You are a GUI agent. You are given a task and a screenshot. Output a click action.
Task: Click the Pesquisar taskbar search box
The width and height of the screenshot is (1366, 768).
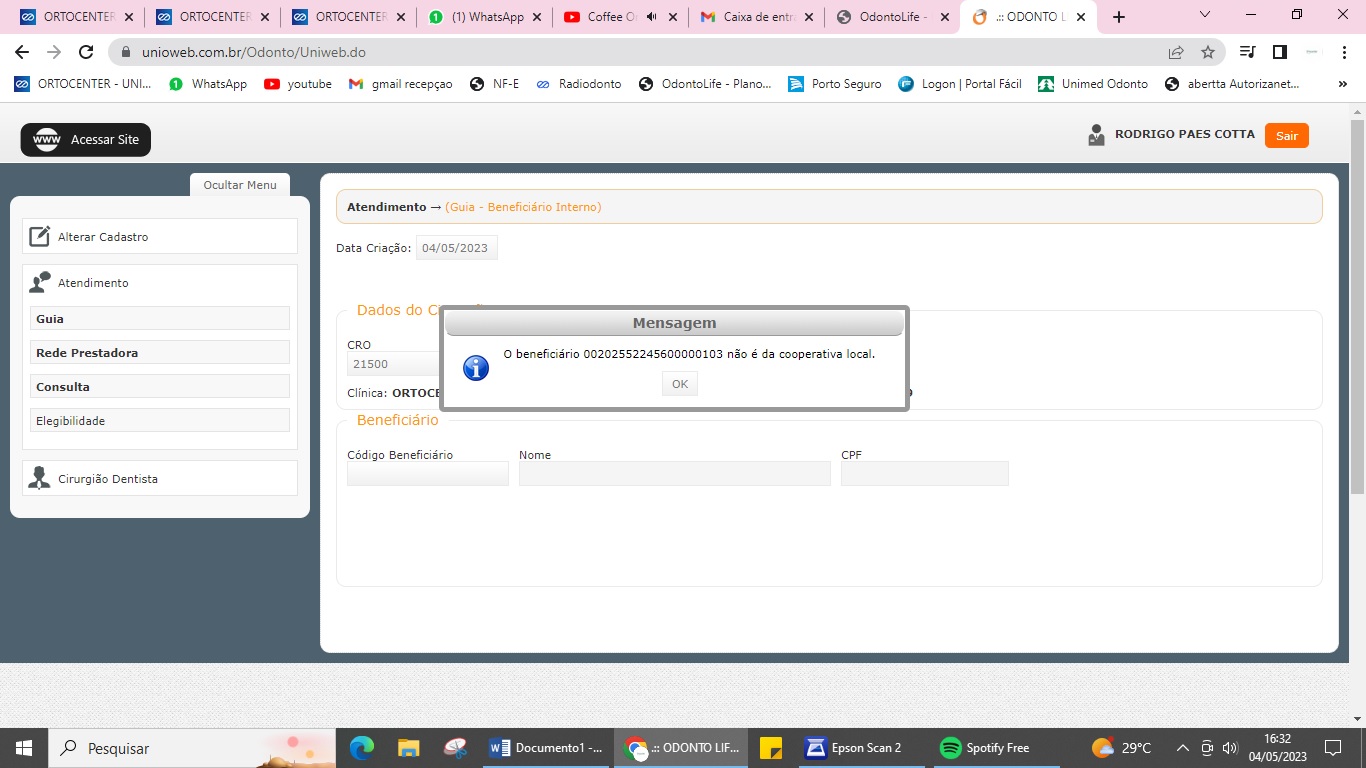(x=192, y=748)
